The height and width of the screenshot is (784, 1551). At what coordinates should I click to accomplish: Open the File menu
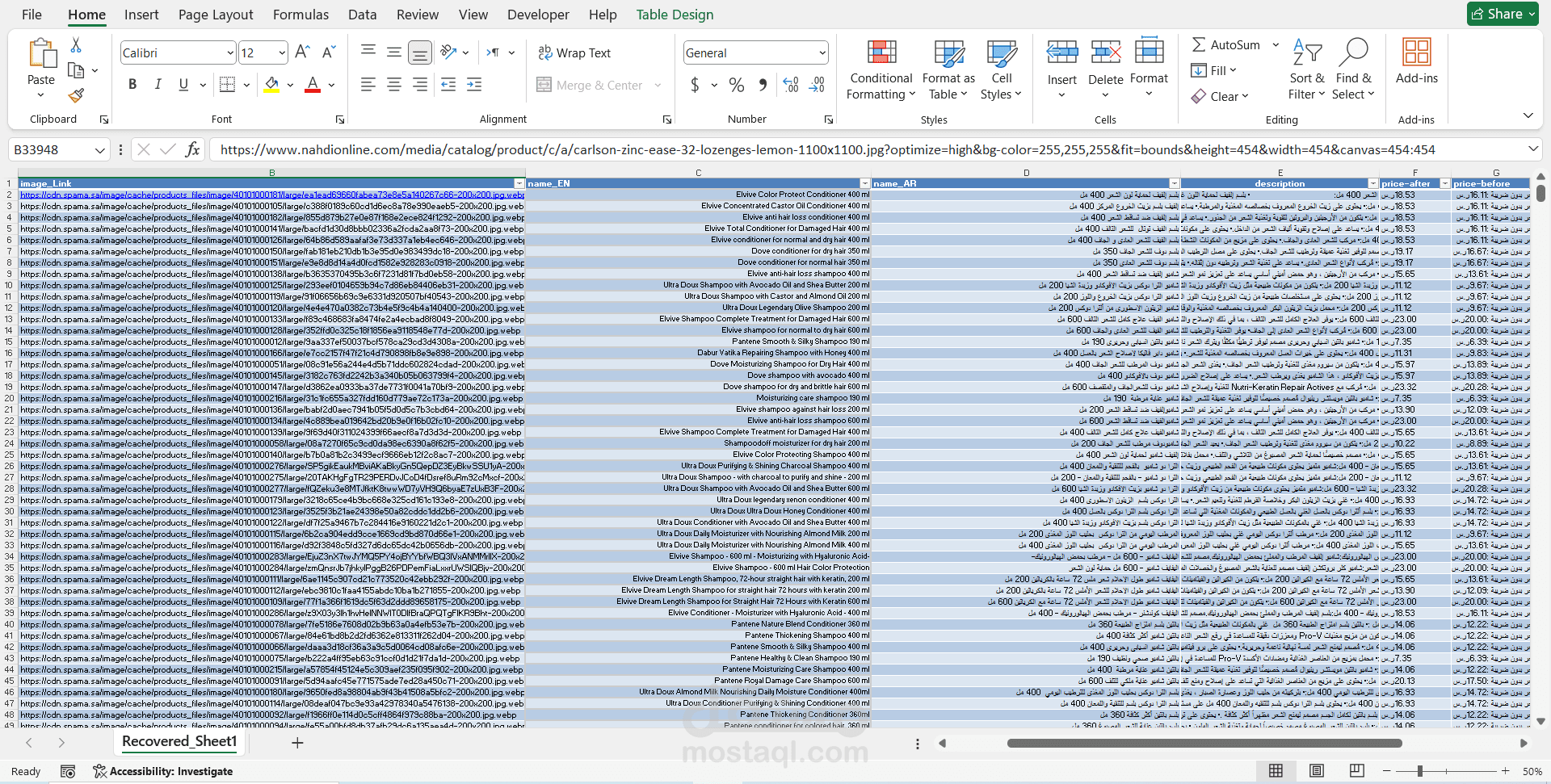32,15
